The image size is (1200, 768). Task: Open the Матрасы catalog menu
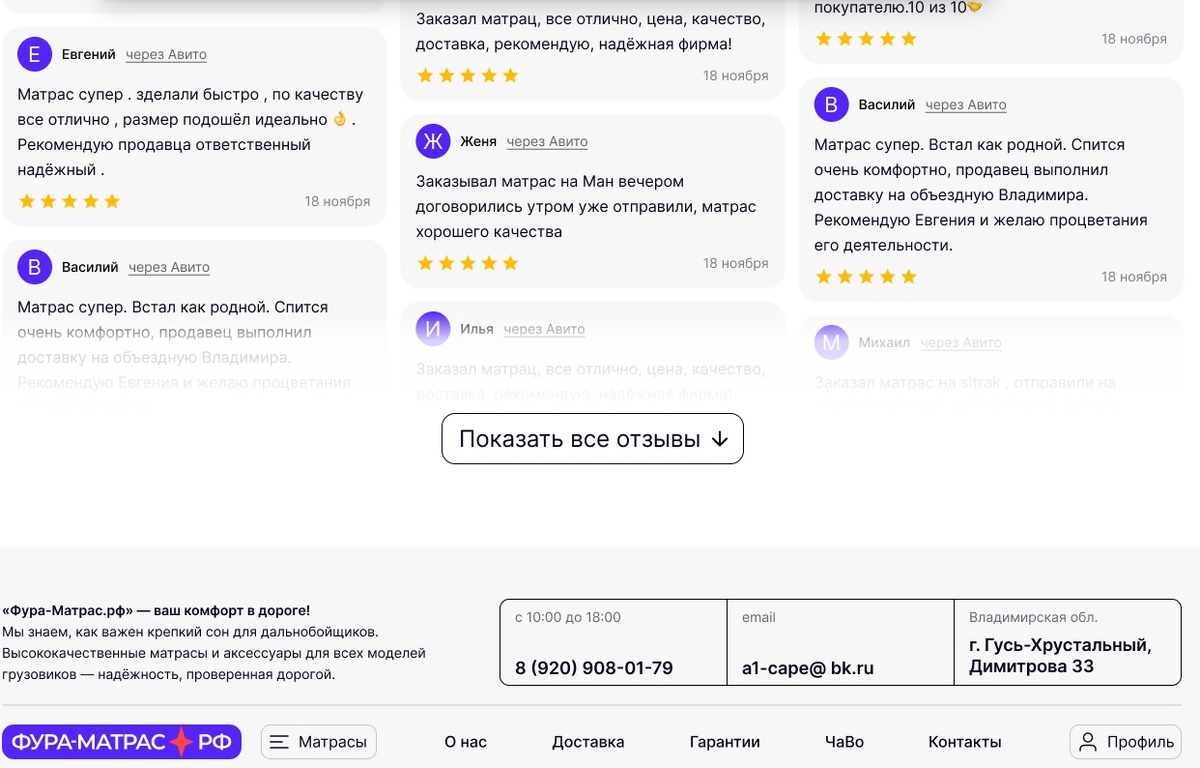[x=319, y=742]
